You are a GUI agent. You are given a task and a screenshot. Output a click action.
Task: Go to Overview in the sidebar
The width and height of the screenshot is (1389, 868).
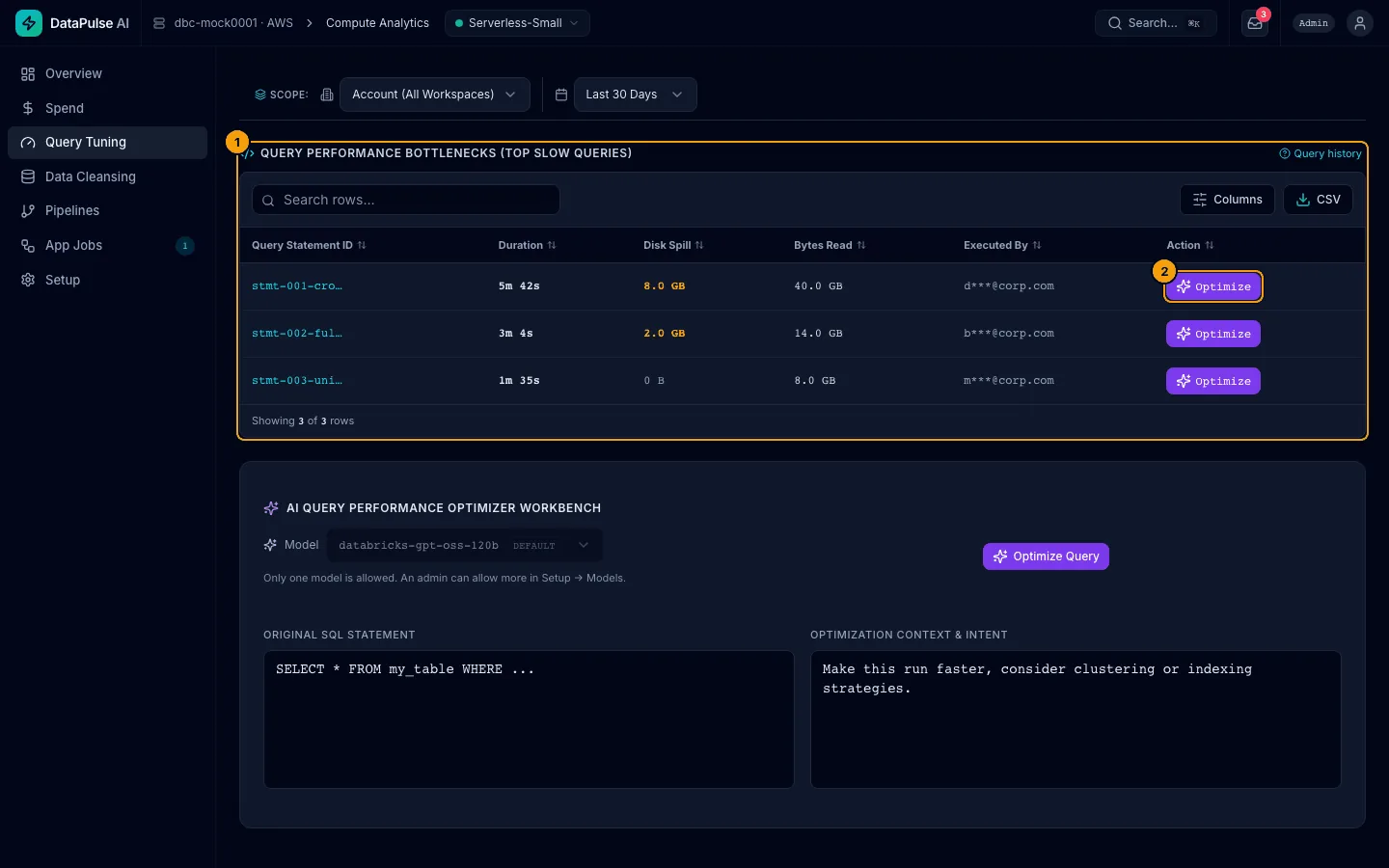coord(107,73)
